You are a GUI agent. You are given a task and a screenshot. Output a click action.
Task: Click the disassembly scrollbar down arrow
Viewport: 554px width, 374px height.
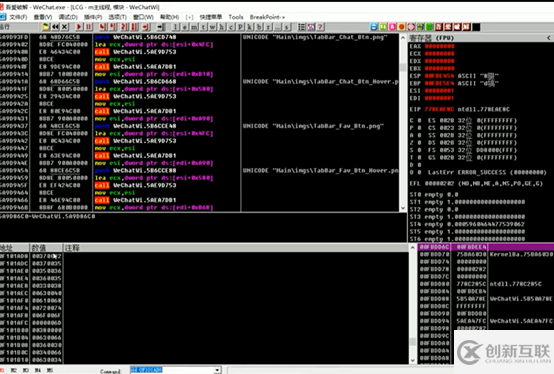pos(403,208)
